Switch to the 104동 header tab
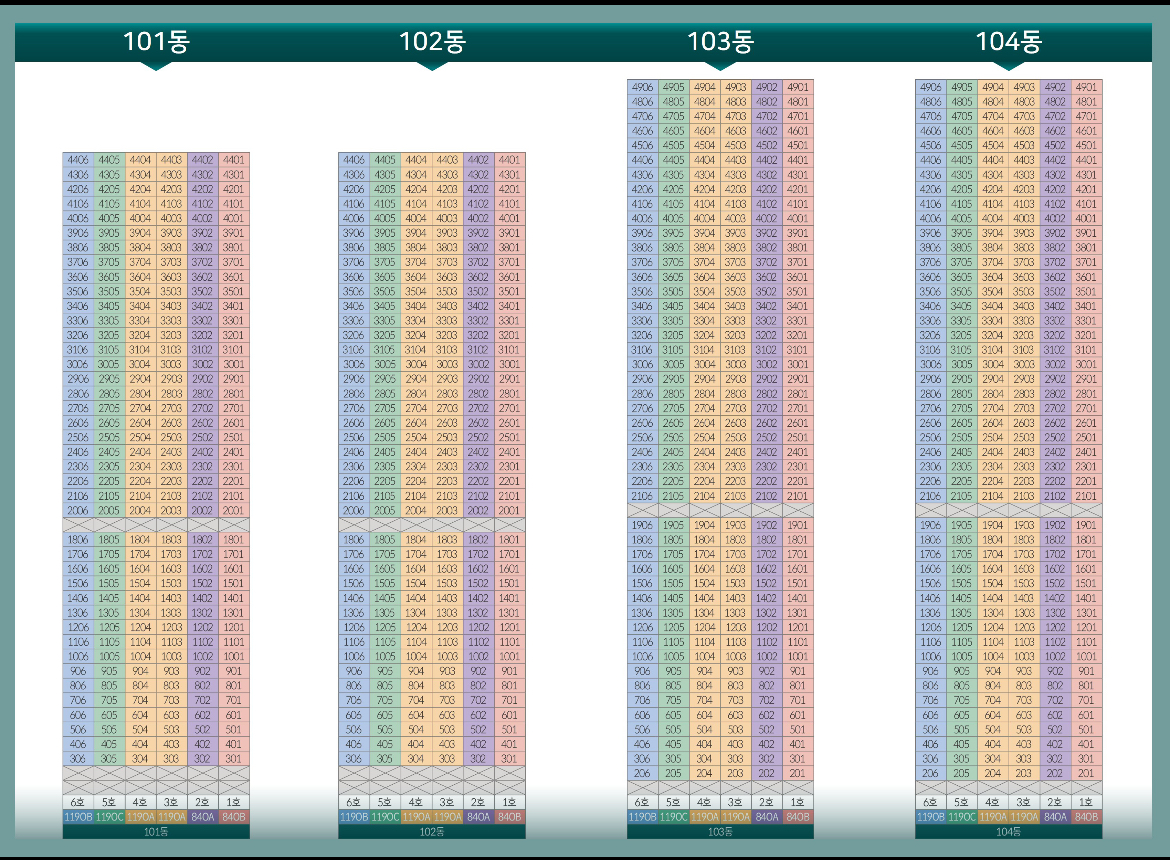Image resolution: width=1170 pixels, height=860 pixels. coord(1008,42)
